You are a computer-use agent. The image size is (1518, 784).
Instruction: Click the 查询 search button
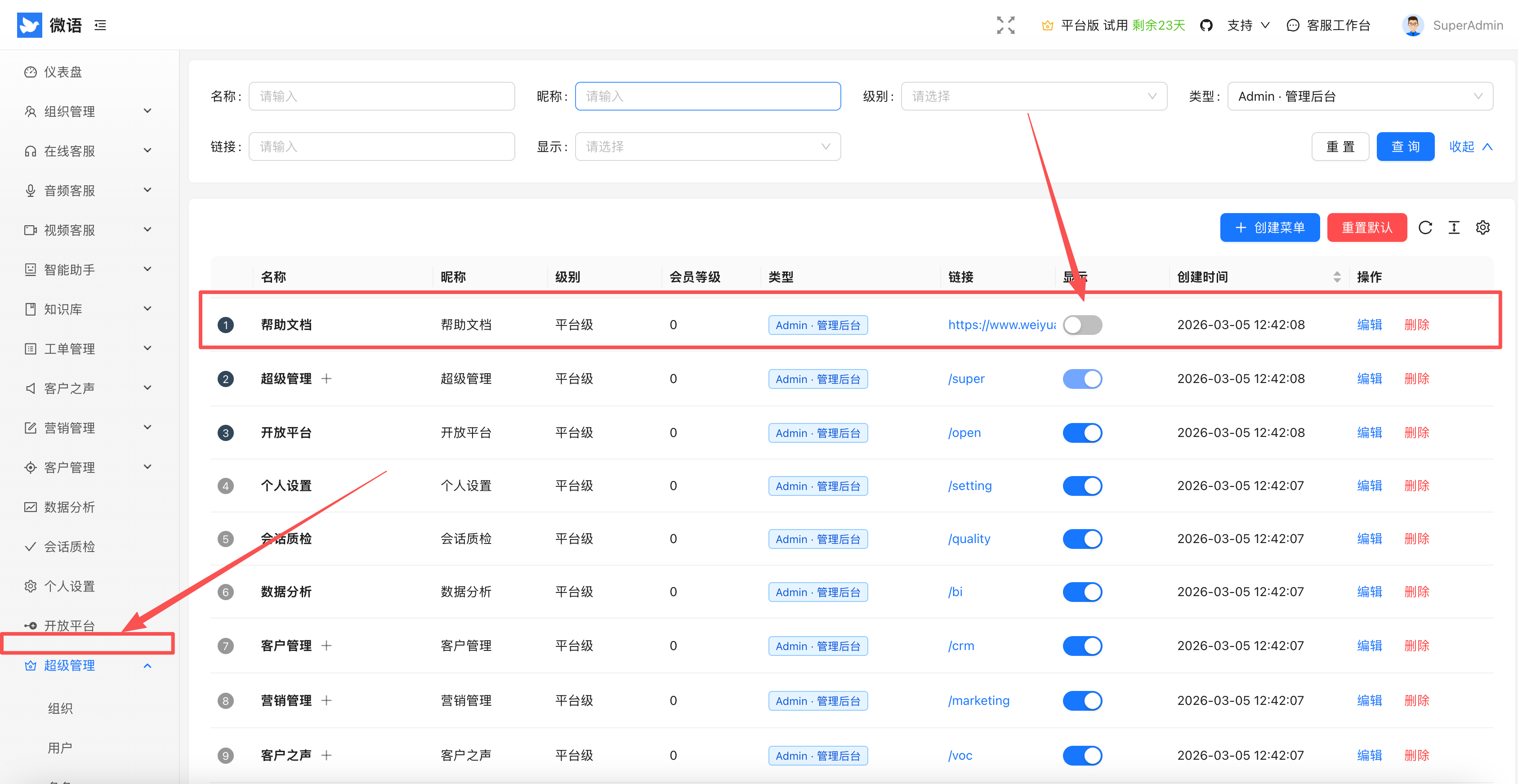coord(1405,146)
